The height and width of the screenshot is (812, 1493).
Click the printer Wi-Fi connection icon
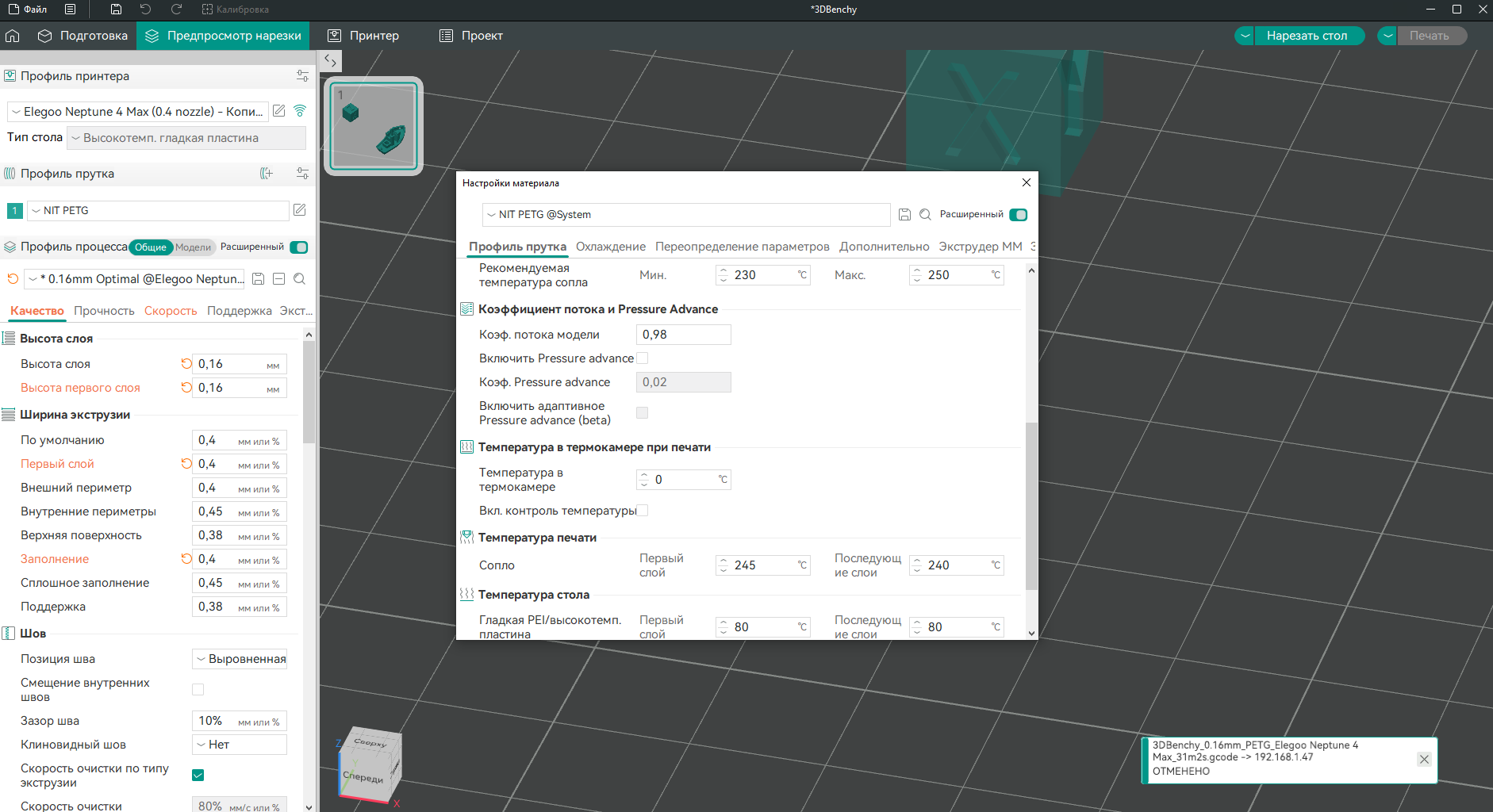pos(300,111)
